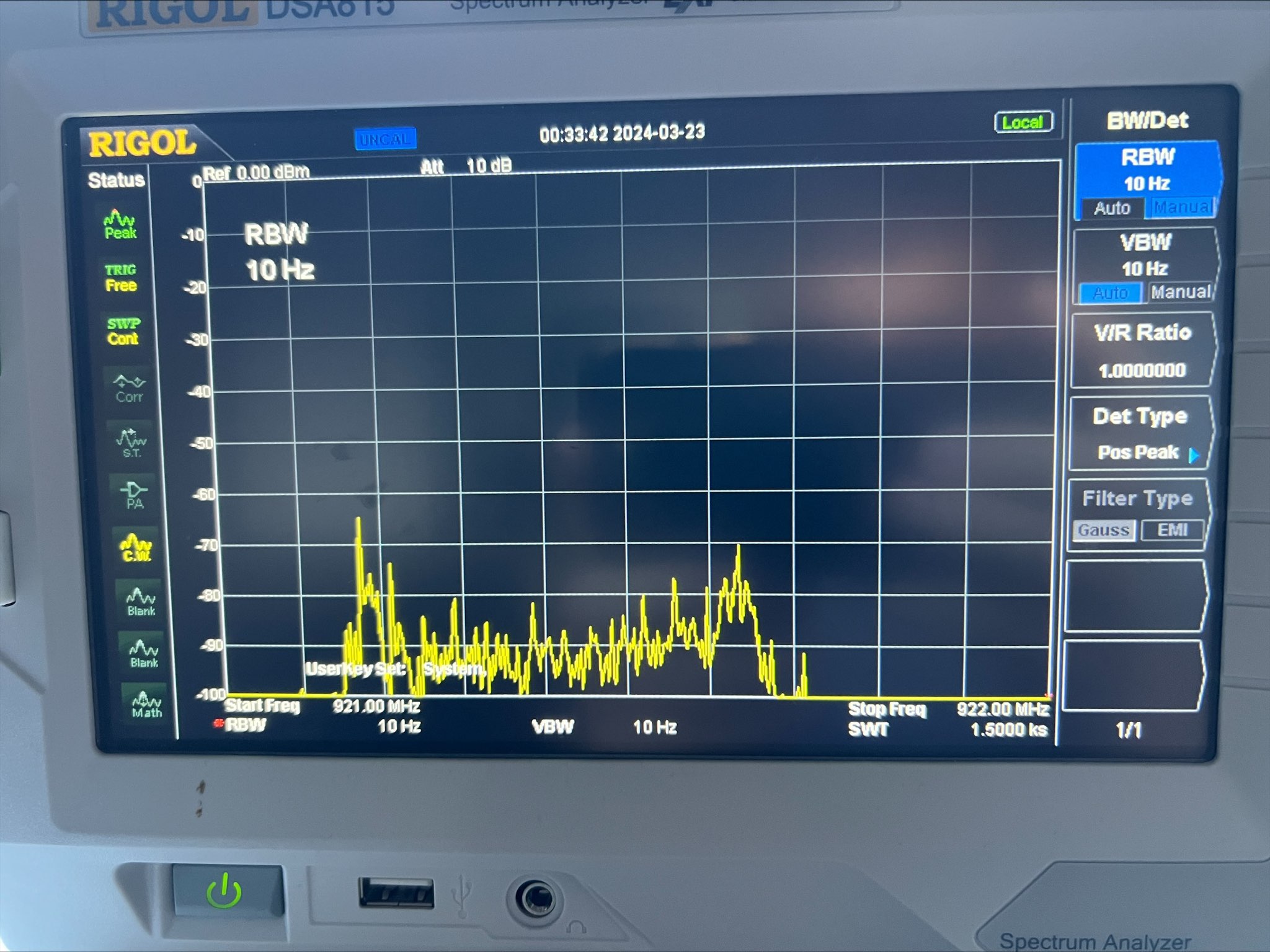Open the V/R Ratio value field
This screenshot has height=952, width=1270.
[1141, 350]
